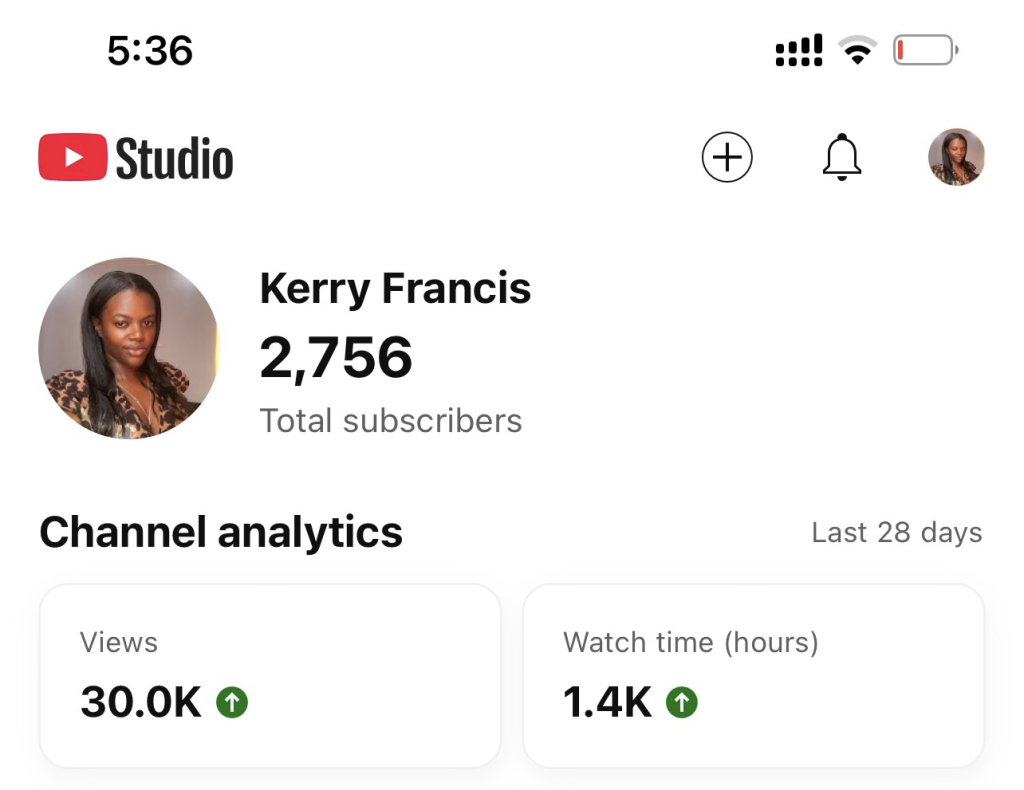Viewport: 1024px width, 790px height.
Task: Select the 2,756 subscriber count
Action: 336,357
